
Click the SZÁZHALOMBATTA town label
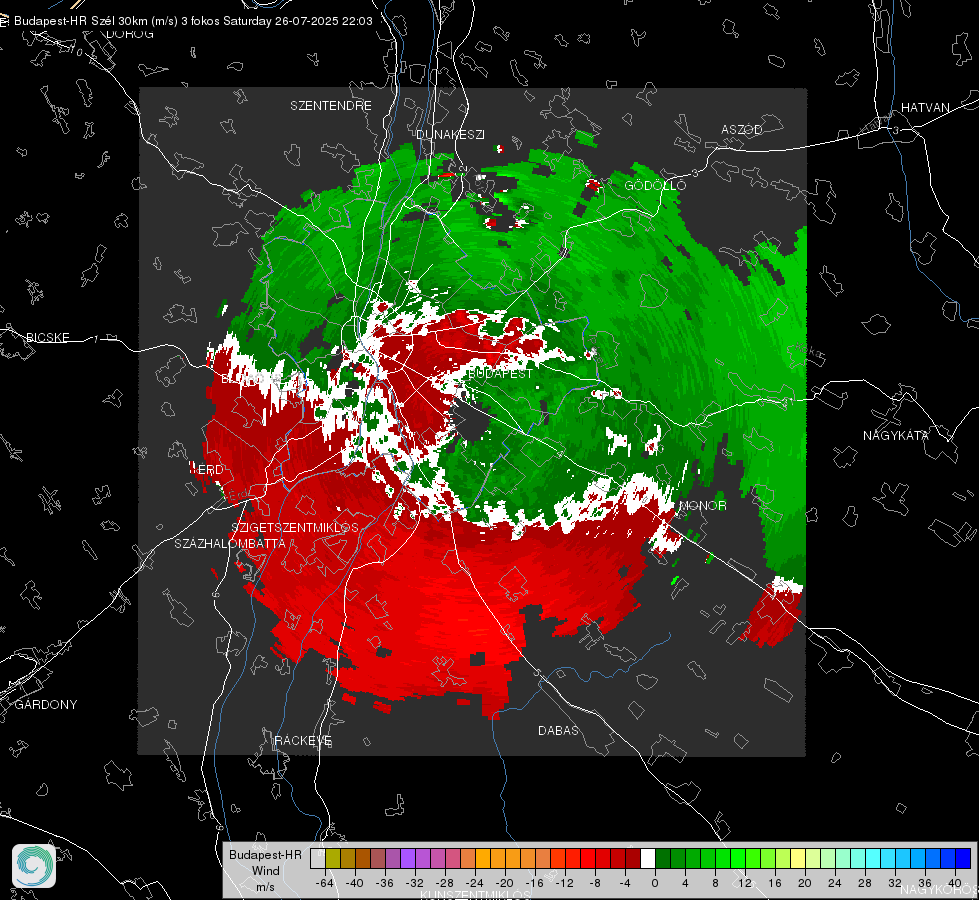pyautogui.click(x=230, y=543)
